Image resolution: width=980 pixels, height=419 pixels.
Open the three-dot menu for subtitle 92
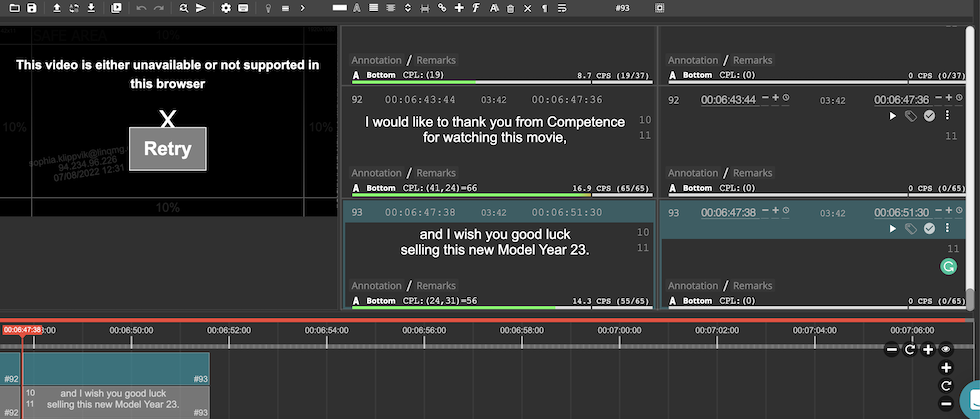pyautogui.click(x=946, y=116)
